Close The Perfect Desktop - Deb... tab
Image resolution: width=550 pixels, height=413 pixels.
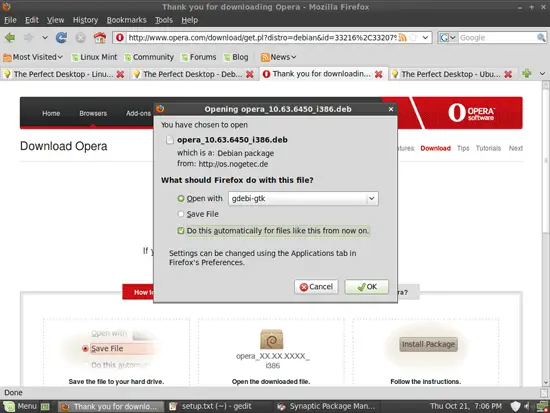pyautogui.click(x=250, y=74)
